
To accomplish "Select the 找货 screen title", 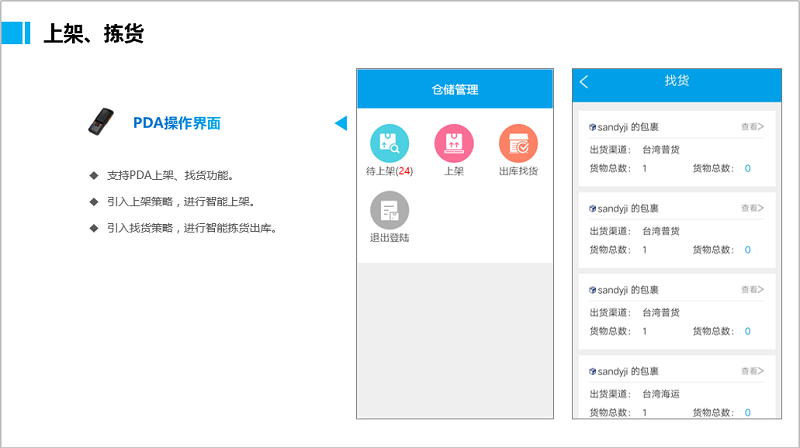I will click(x=677, y=81).
